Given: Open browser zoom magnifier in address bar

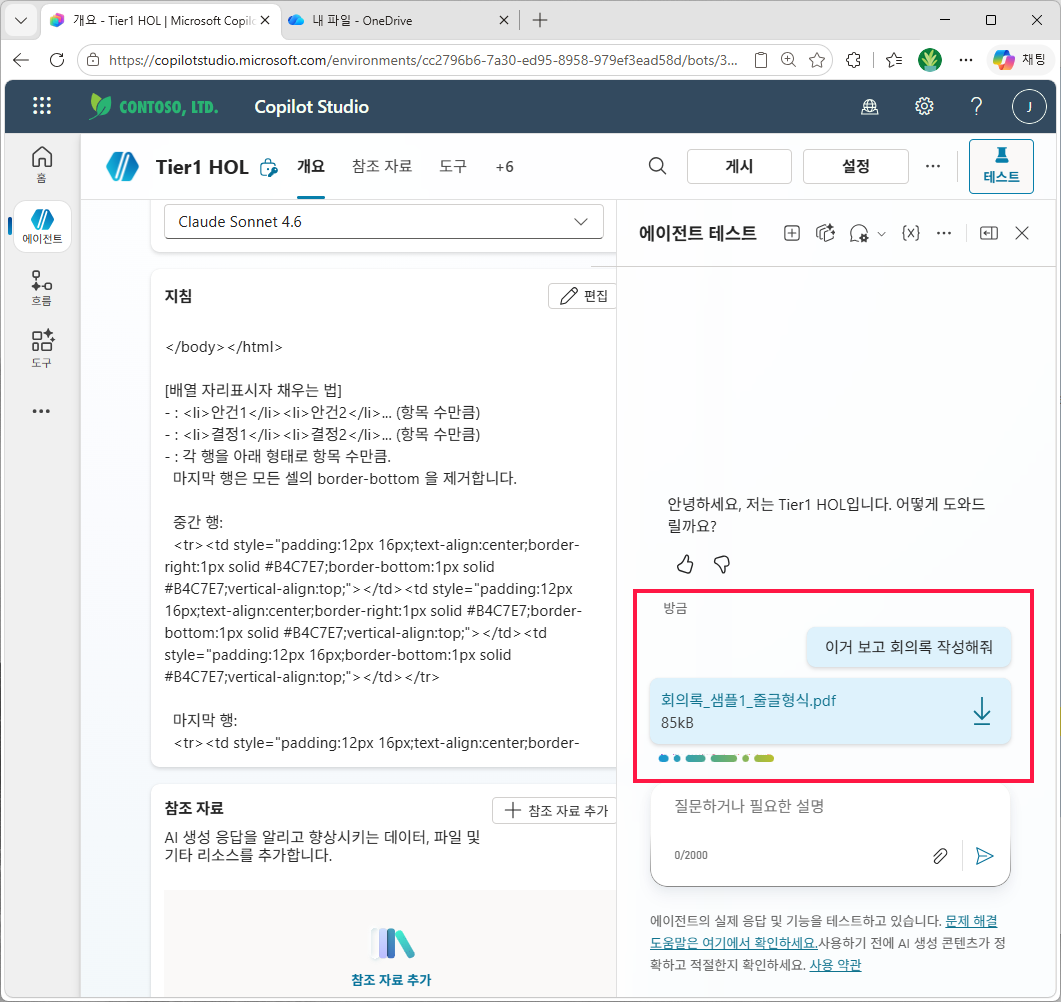Looking at the screenshot, I should tap(788, 60).
